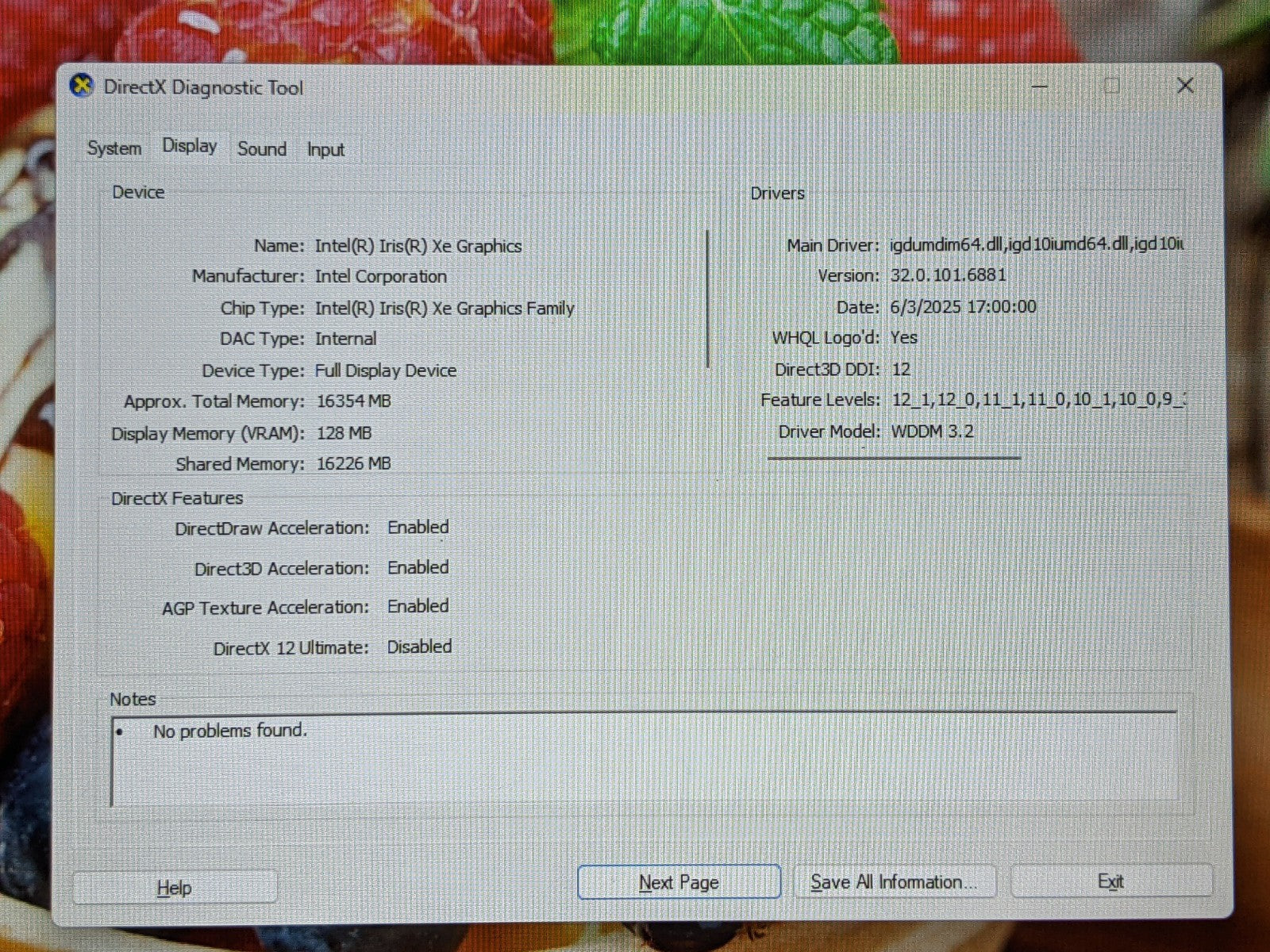The width and height of the screenshot is (1270, 952).
Task: Exit the diagnostic tool via Exit button
Action: pyautogui.click(x=1110, y=881)
